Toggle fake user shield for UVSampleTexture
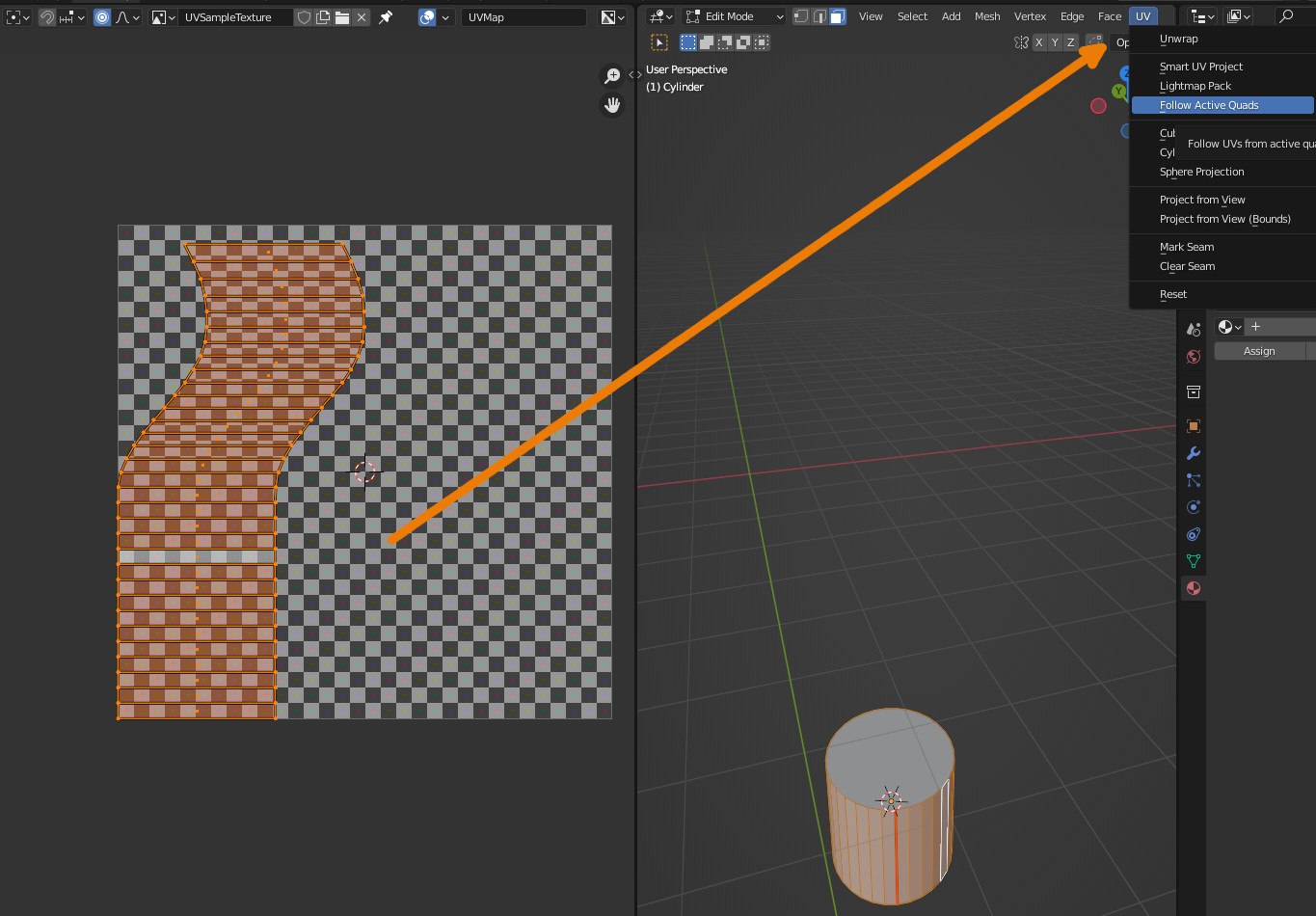Screen dimensions: 1316x916 click(x=304, y=17)
